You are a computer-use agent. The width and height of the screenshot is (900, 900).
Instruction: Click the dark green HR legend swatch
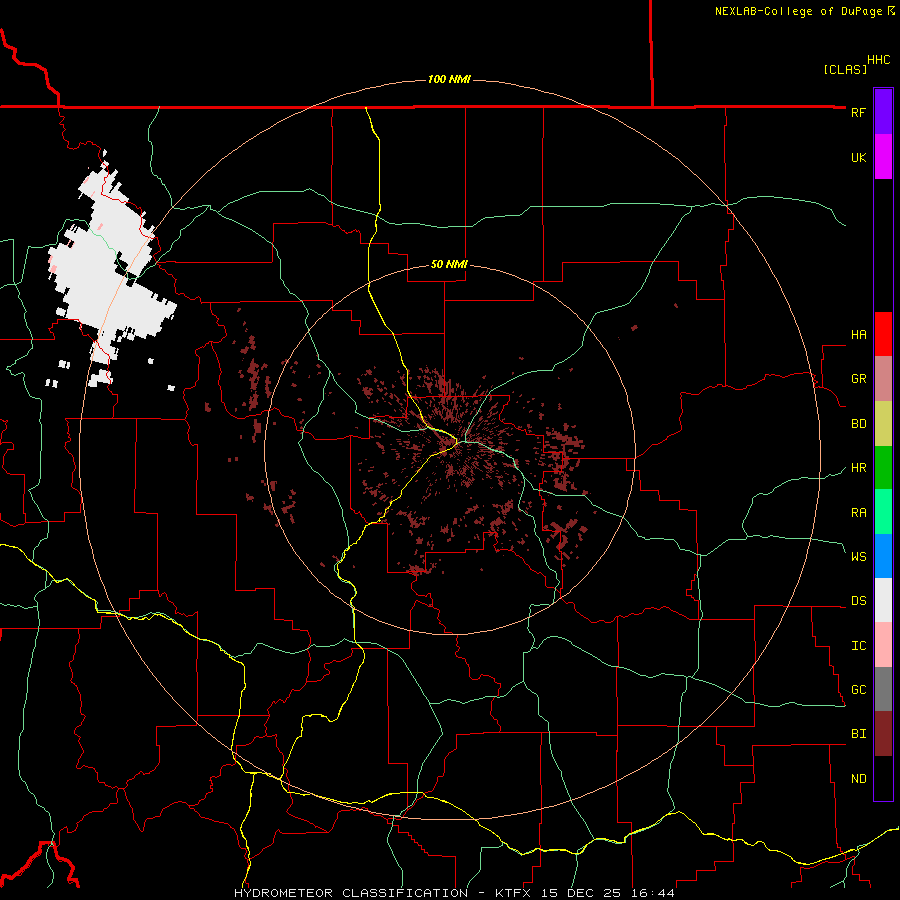883,468
